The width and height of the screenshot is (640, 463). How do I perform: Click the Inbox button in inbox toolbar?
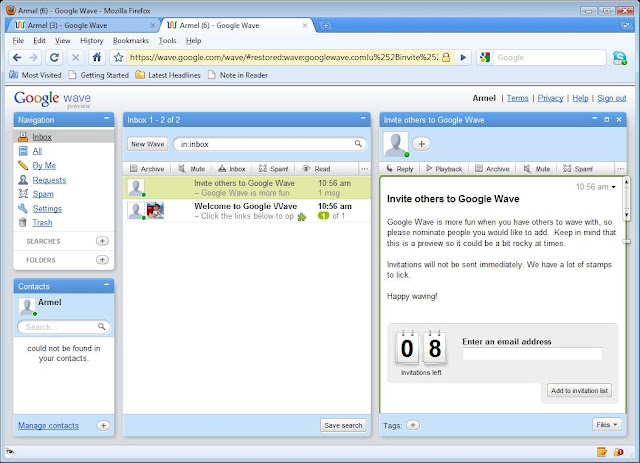231,169
